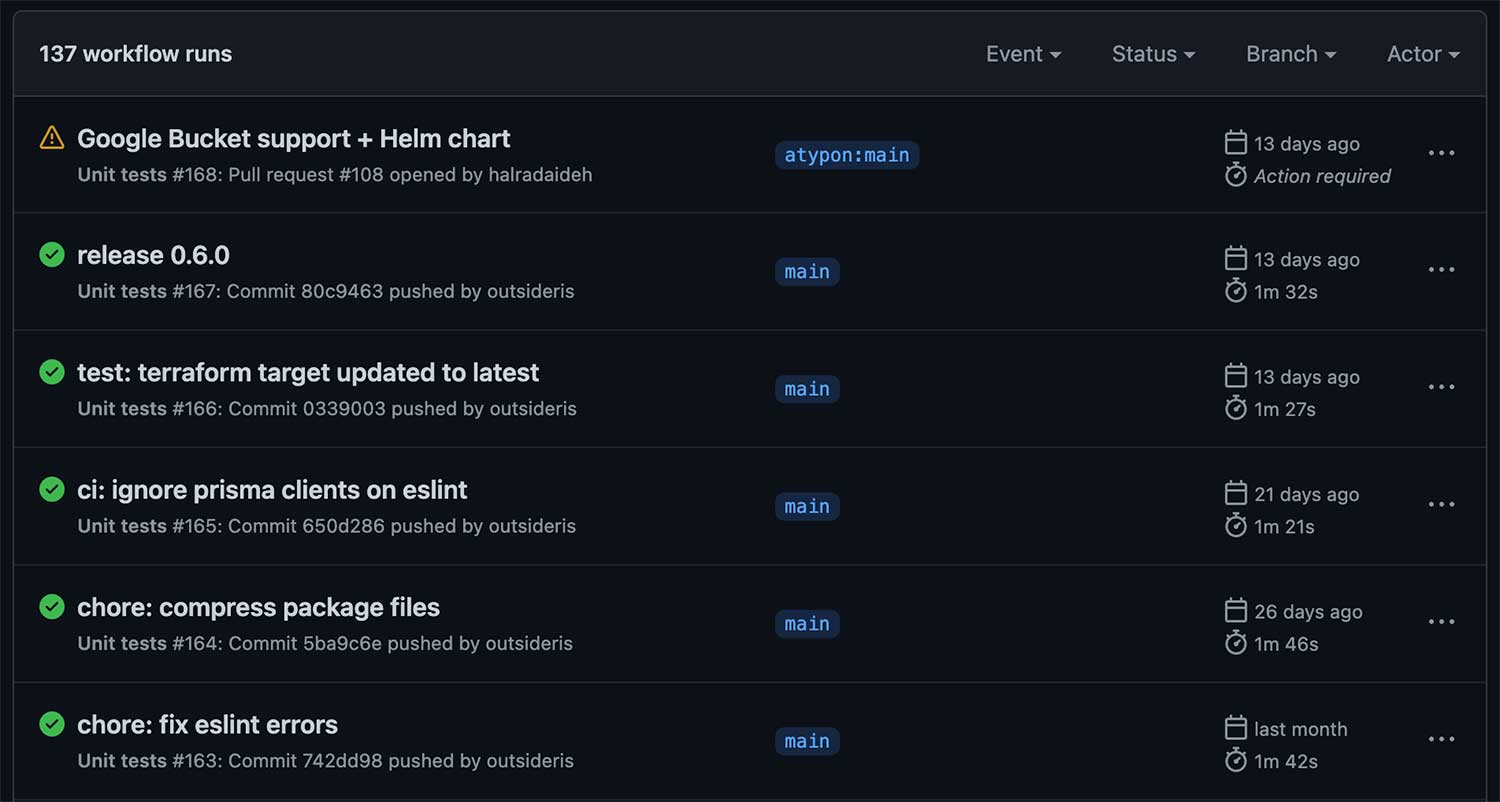This screenshot has width=1500, height=802.
Task: Click the stopwatch icon beside Action required
Action: coord(1236,175)
